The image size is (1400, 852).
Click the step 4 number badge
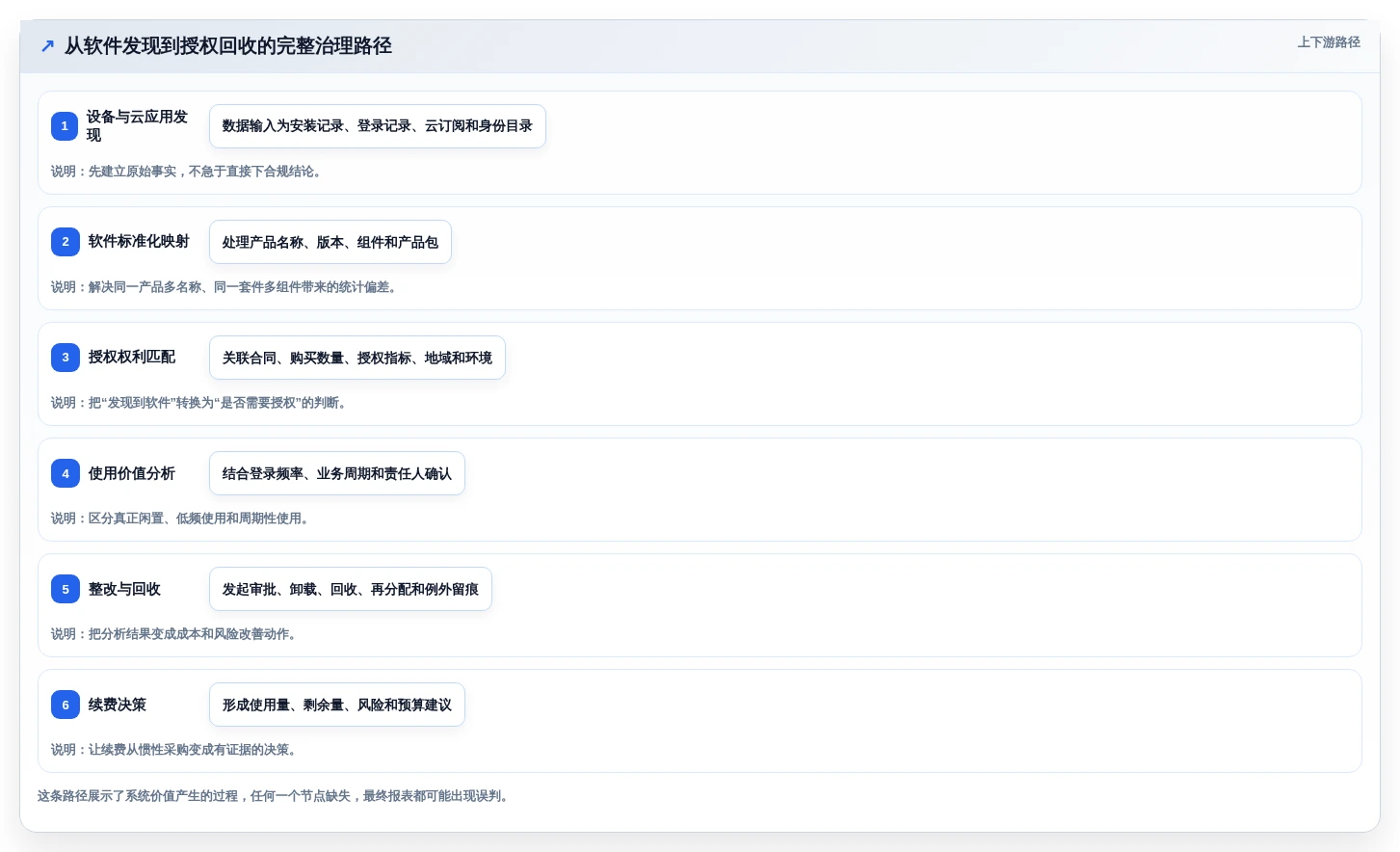click(x=66, y=473)
